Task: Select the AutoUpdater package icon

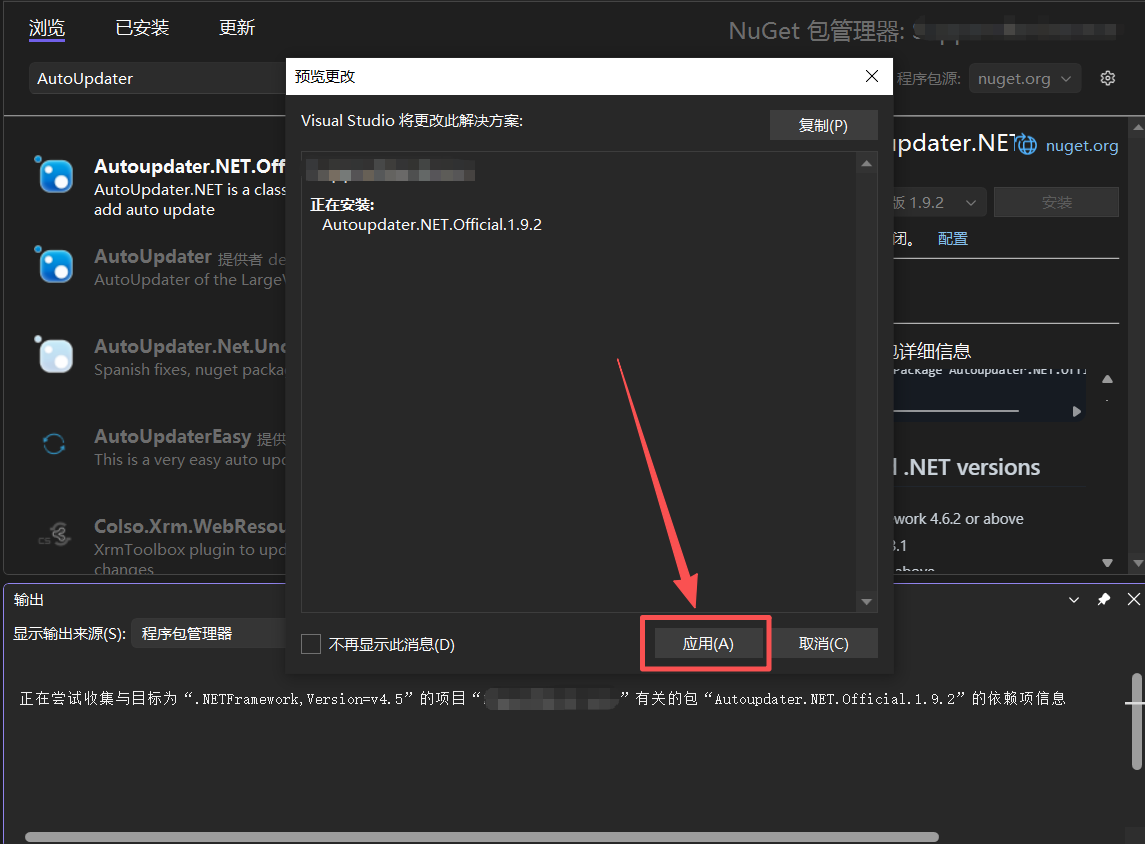Action: pyautogui.click(x=55, y=265)
